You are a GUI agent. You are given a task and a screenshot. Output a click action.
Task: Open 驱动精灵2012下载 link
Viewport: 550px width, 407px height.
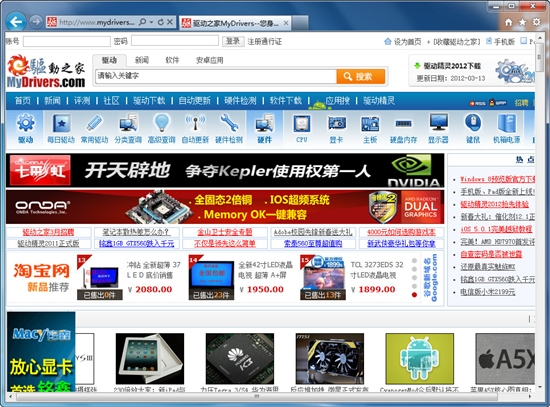452,66
